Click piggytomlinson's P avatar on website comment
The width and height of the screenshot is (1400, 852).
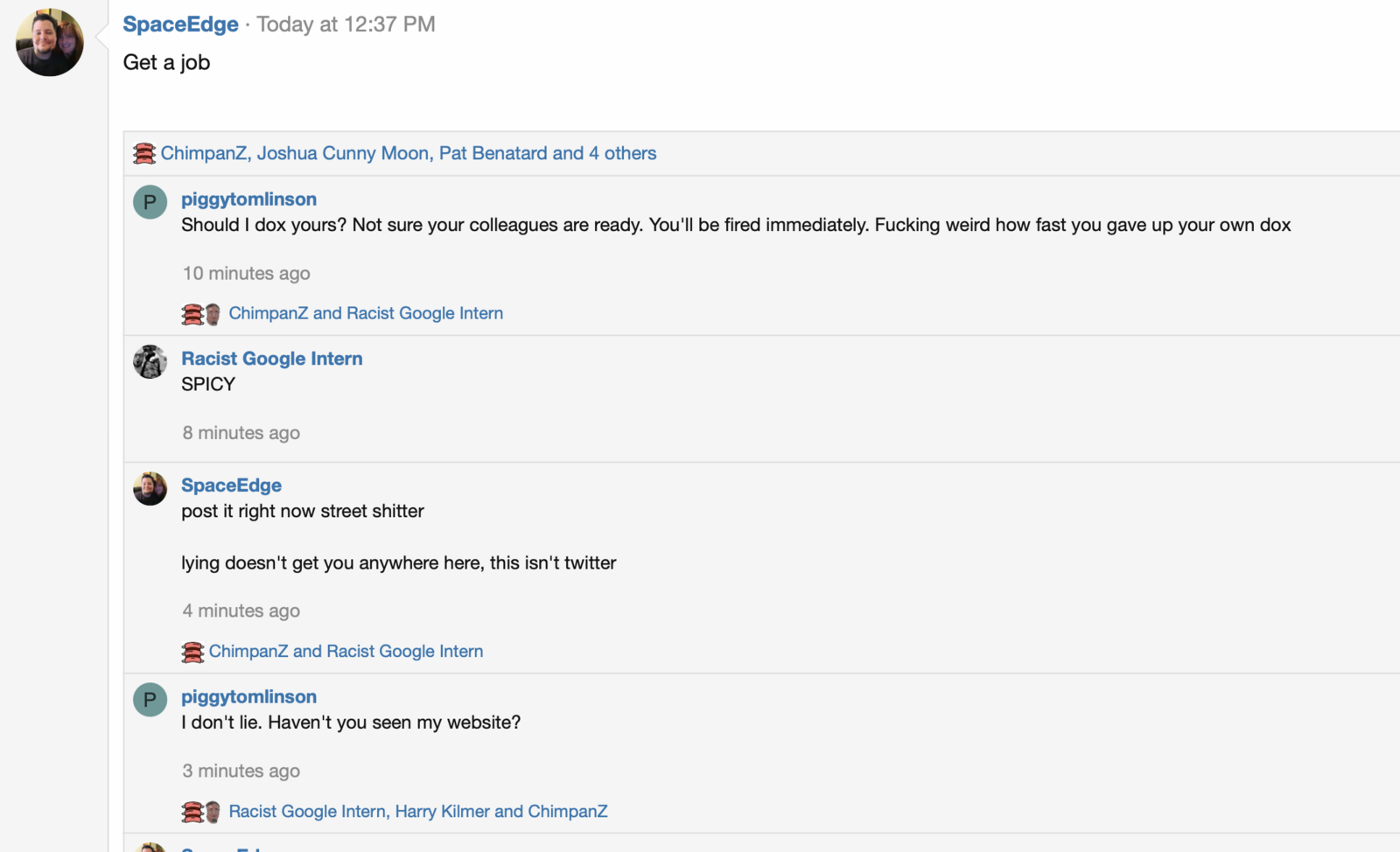click(x=150, y=700)
